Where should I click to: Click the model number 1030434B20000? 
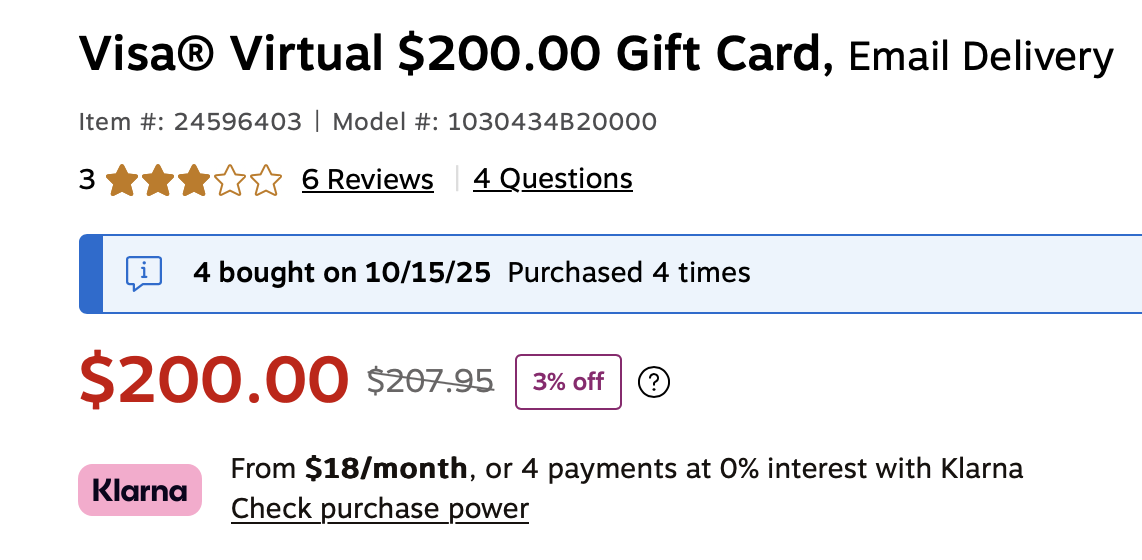click(552, 122)
